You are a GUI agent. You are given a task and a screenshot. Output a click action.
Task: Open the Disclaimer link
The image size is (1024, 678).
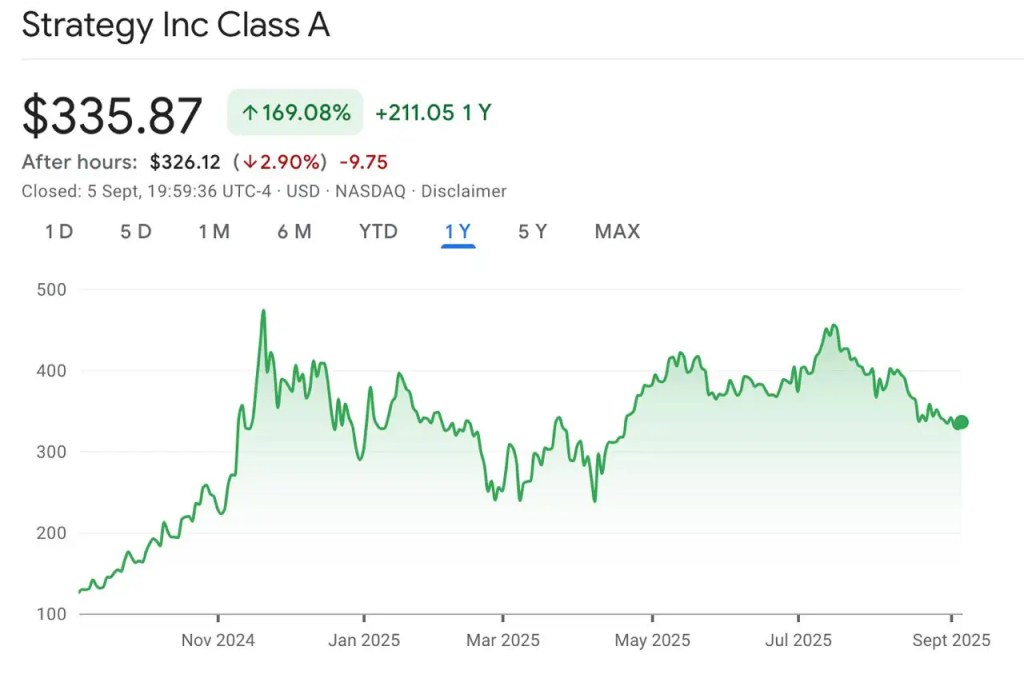tap(464, 191)
